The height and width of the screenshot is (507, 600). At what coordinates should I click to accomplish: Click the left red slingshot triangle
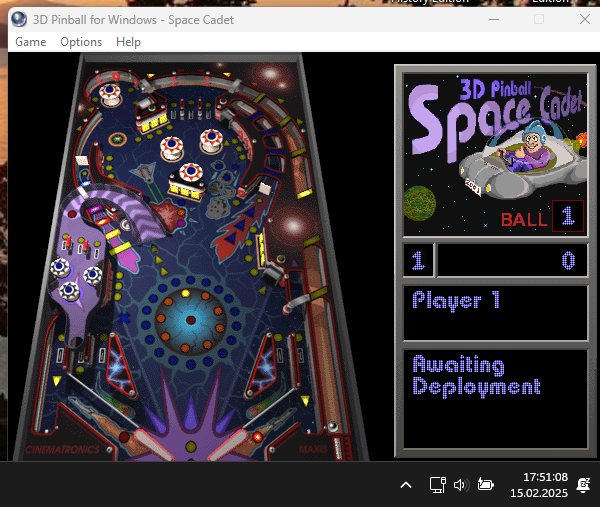pyautogui.click(x=121, y=367)
